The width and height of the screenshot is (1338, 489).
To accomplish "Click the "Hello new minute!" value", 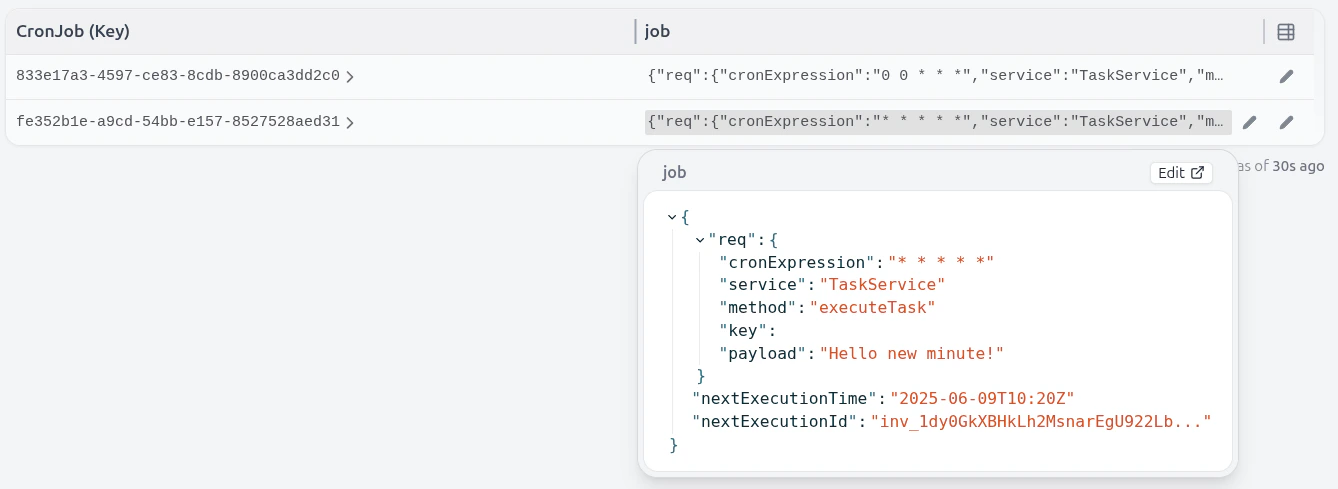I will (911, 354).
